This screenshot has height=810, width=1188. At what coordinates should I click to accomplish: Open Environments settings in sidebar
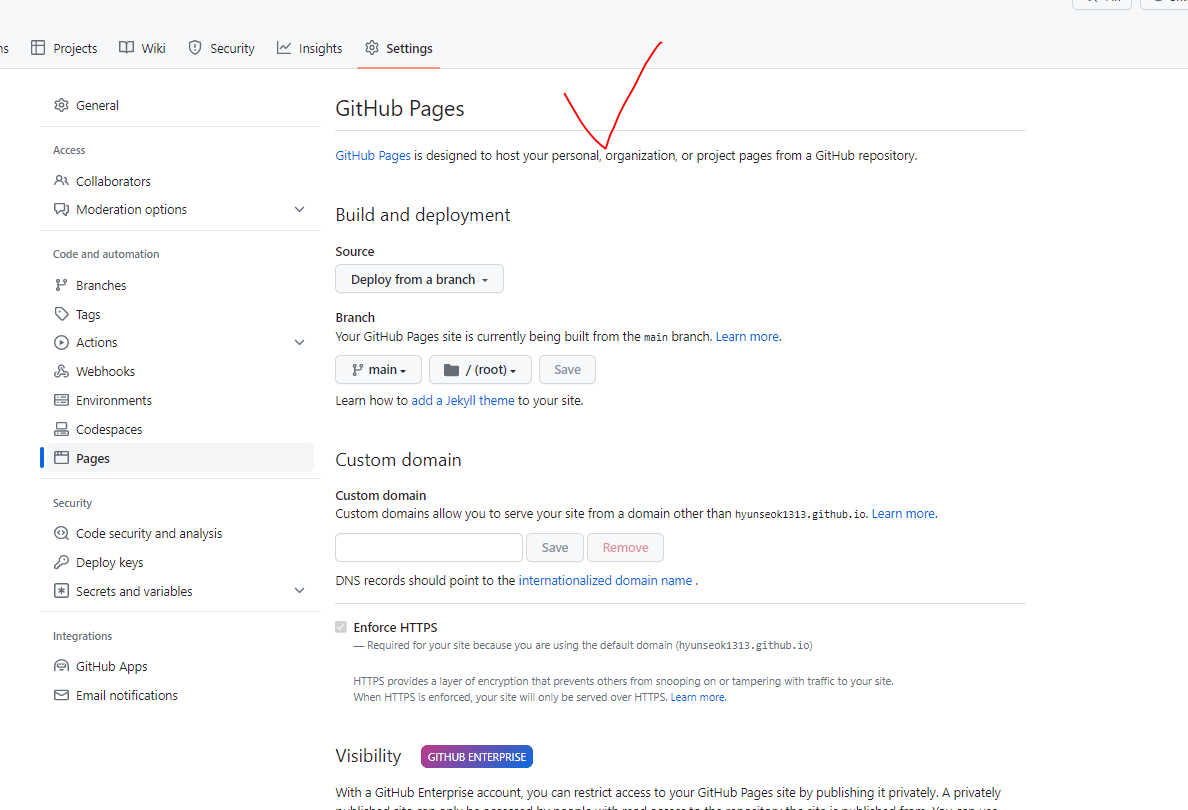pos(180,400)
